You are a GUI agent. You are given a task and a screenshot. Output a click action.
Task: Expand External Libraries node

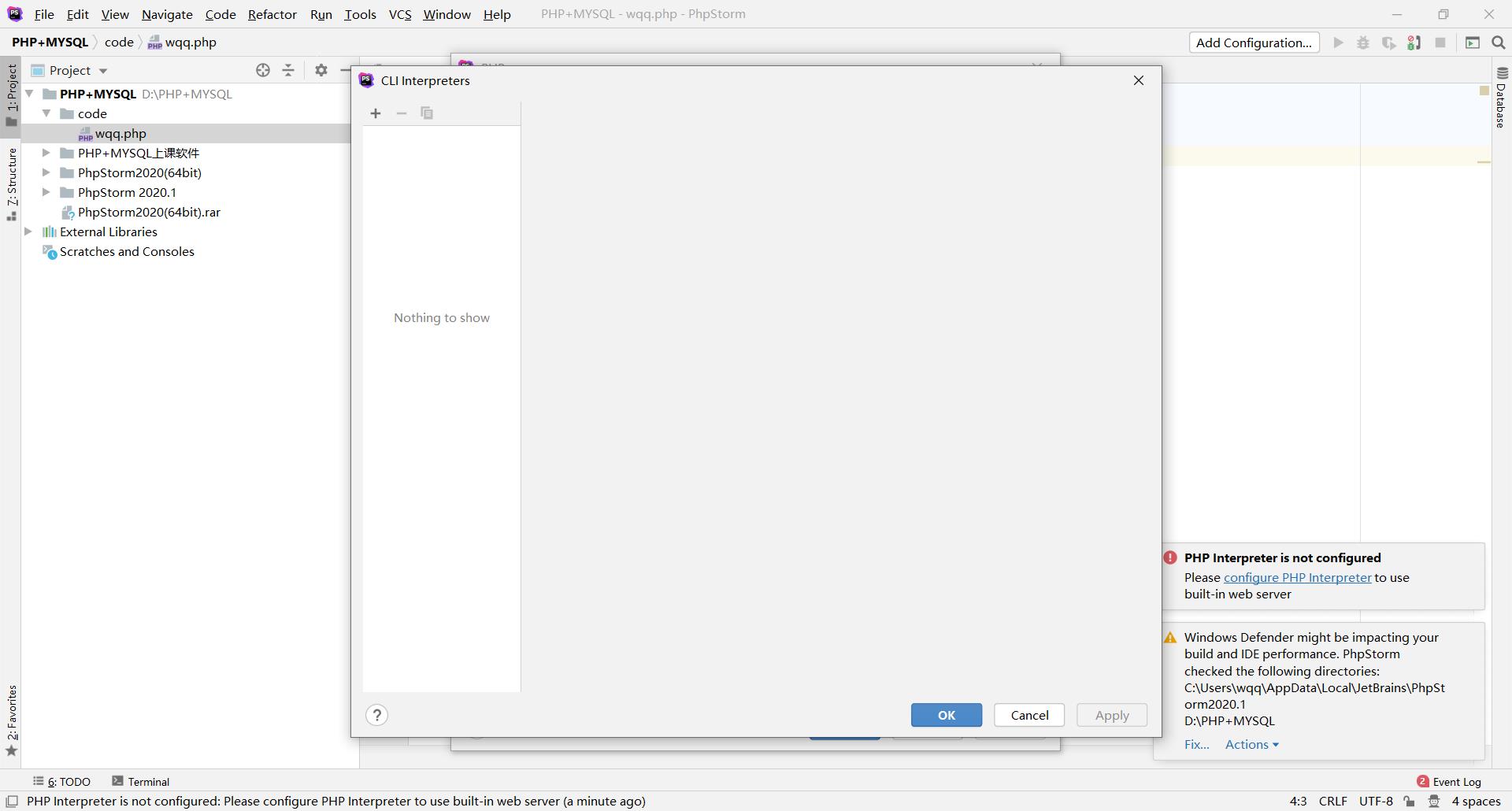point(29,231)
